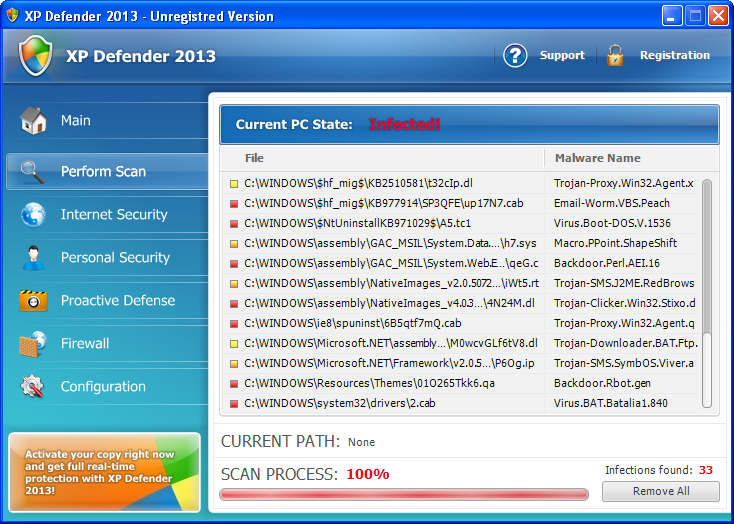Image resolution: width=734 pixels, height=524 pixels.
Task: Click the magnifying glass Perform Scan icon
Action: point(33,171)
